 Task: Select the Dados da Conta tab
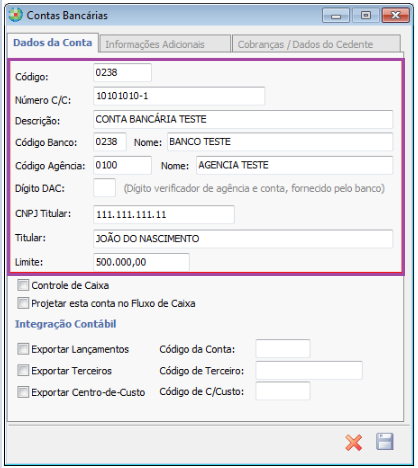(53, 43)
